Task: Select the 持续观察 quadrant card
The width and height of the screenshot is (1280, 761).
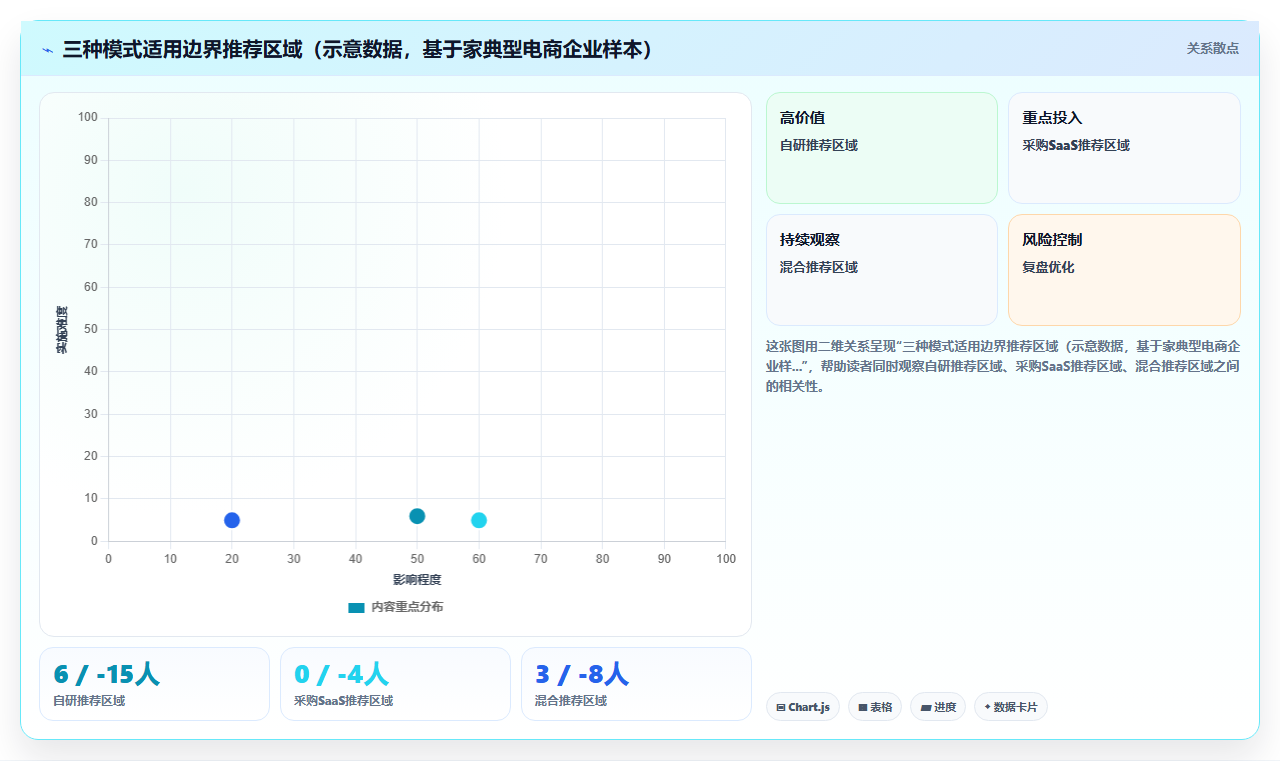Action: [882, 270]
